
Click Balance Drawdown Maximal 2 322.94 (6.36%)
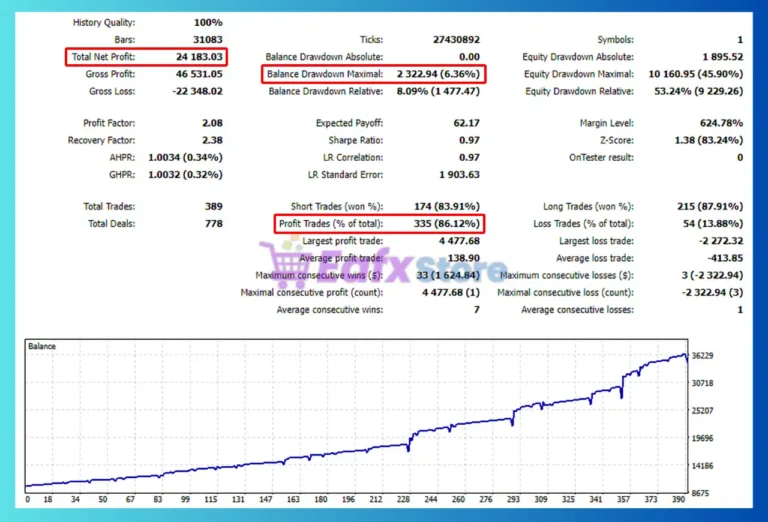click(438, 74)
